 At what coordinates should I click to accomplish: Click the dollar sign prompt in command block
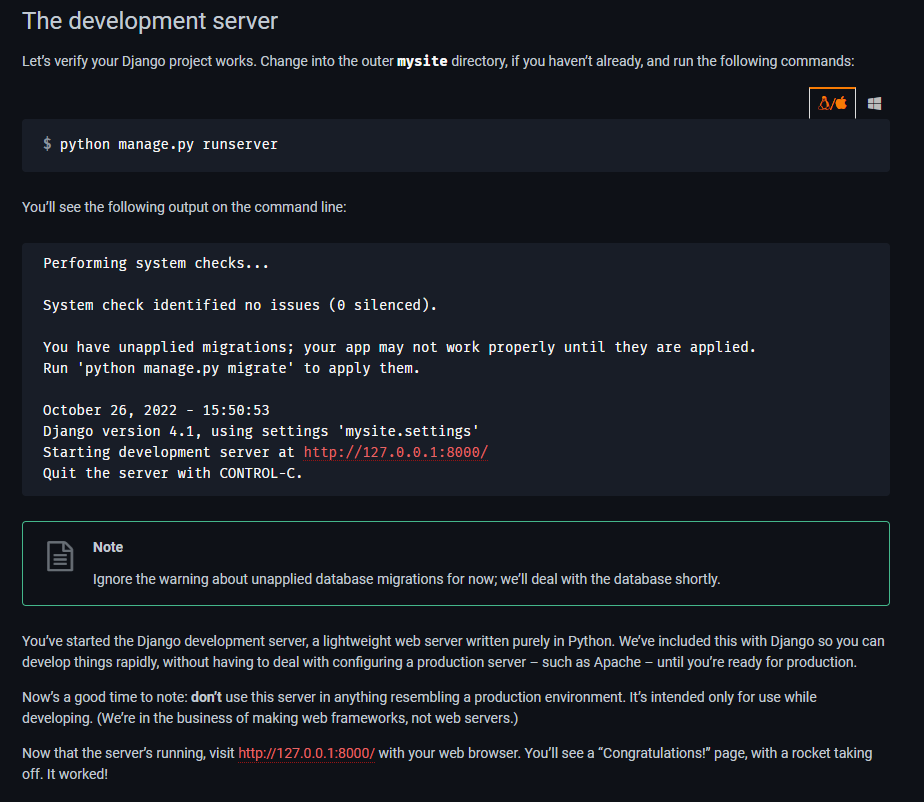point(47,144)
